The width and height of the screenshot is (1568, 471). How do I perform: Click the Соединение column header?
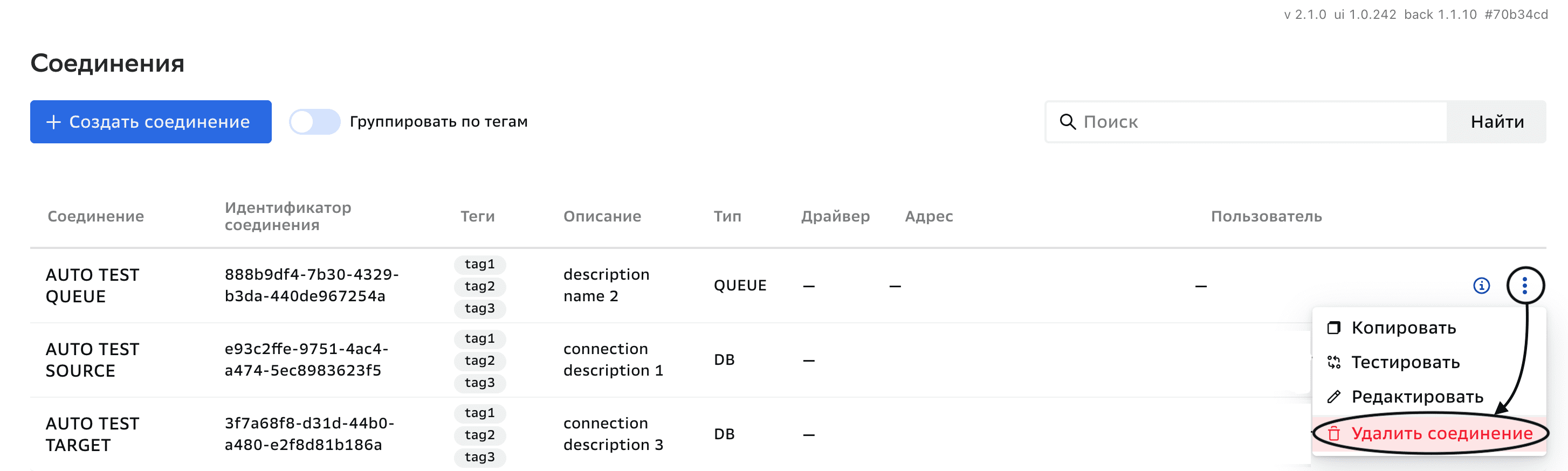(95, 216)
